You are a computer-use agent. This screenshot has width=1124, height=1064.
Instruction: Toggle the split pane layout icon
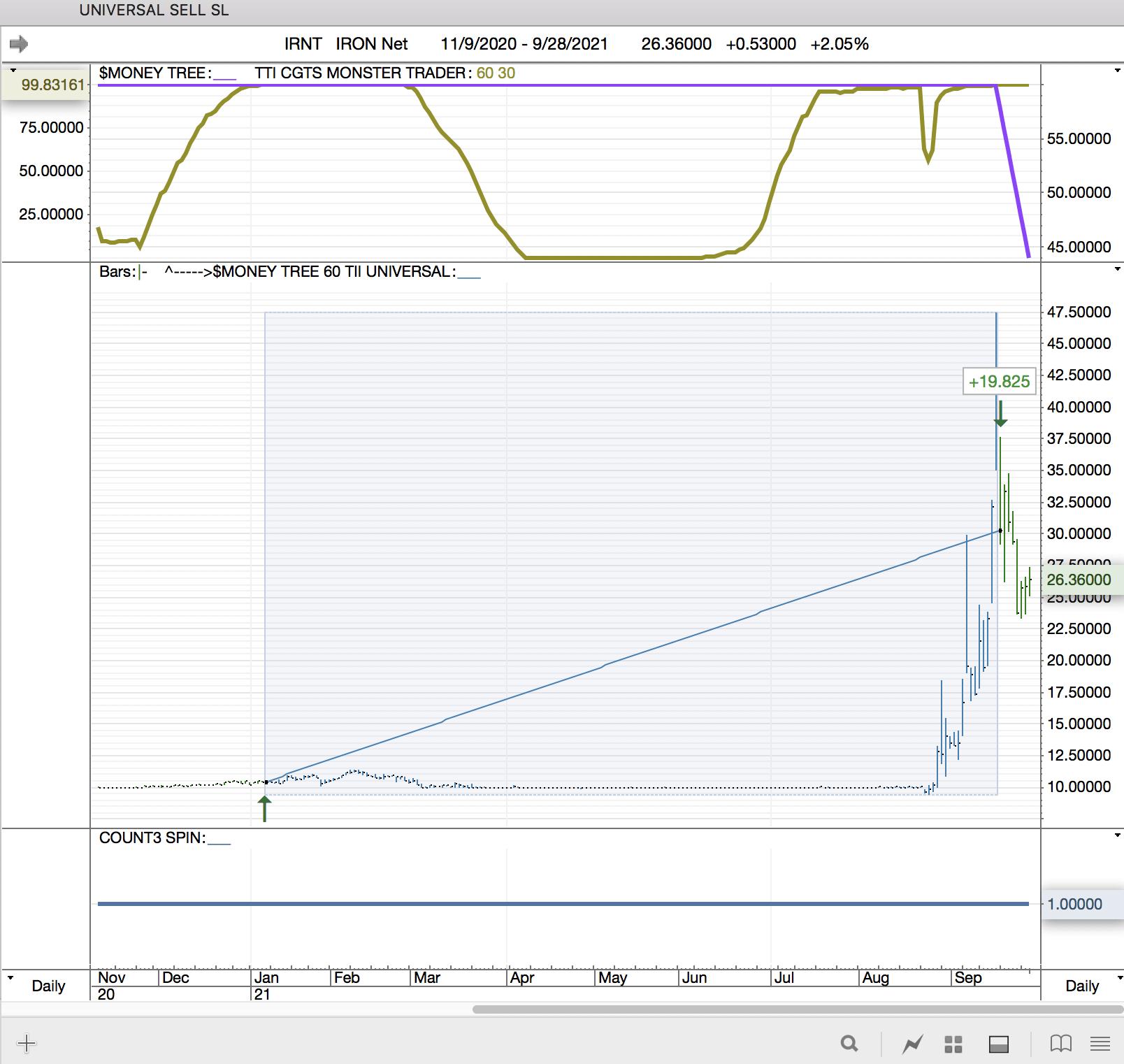tap(999, 1044)
